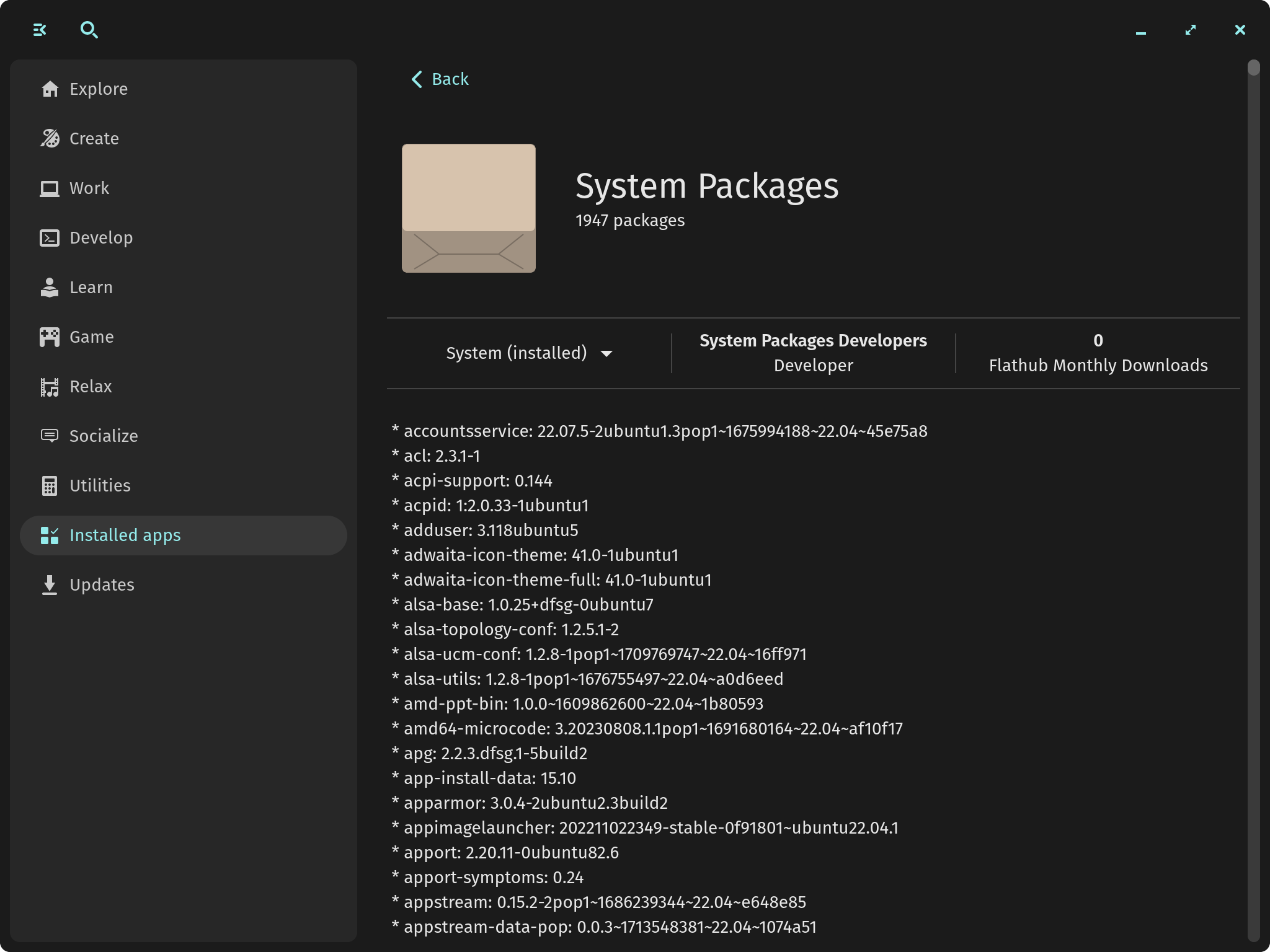The image size is (1270, 952).
Task: Click the adduser: 3.118ubuntu5 line
Action: pos(485,531)
